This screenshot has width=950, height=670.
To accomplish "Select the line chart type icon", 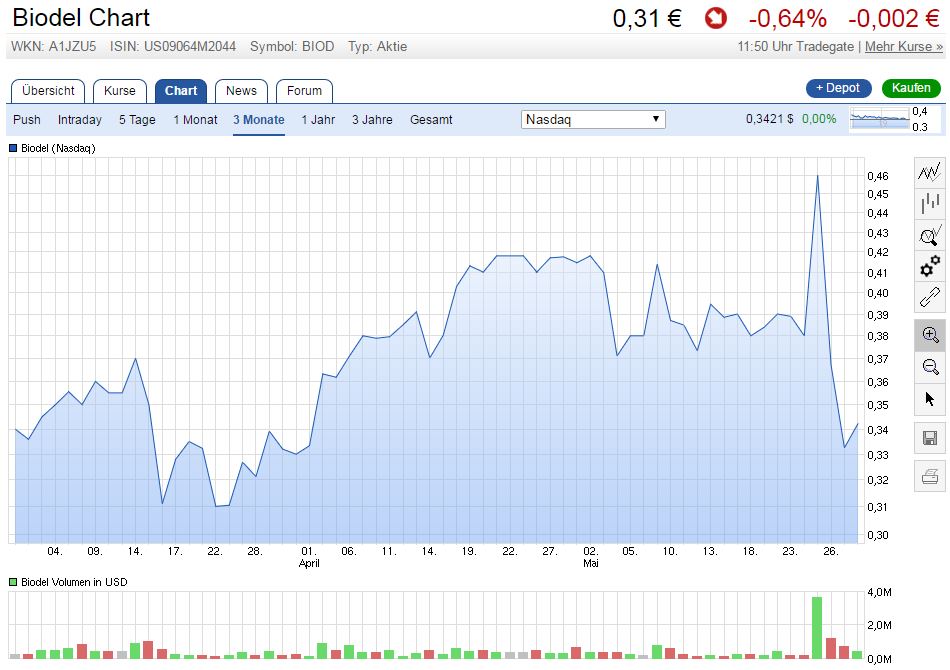I will 929,172.
